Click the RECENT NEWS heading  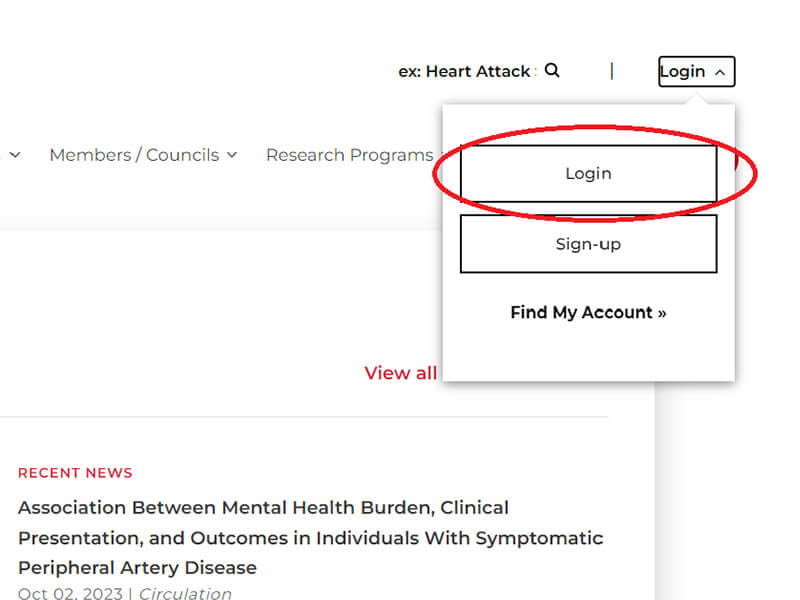tap(75, 473)
